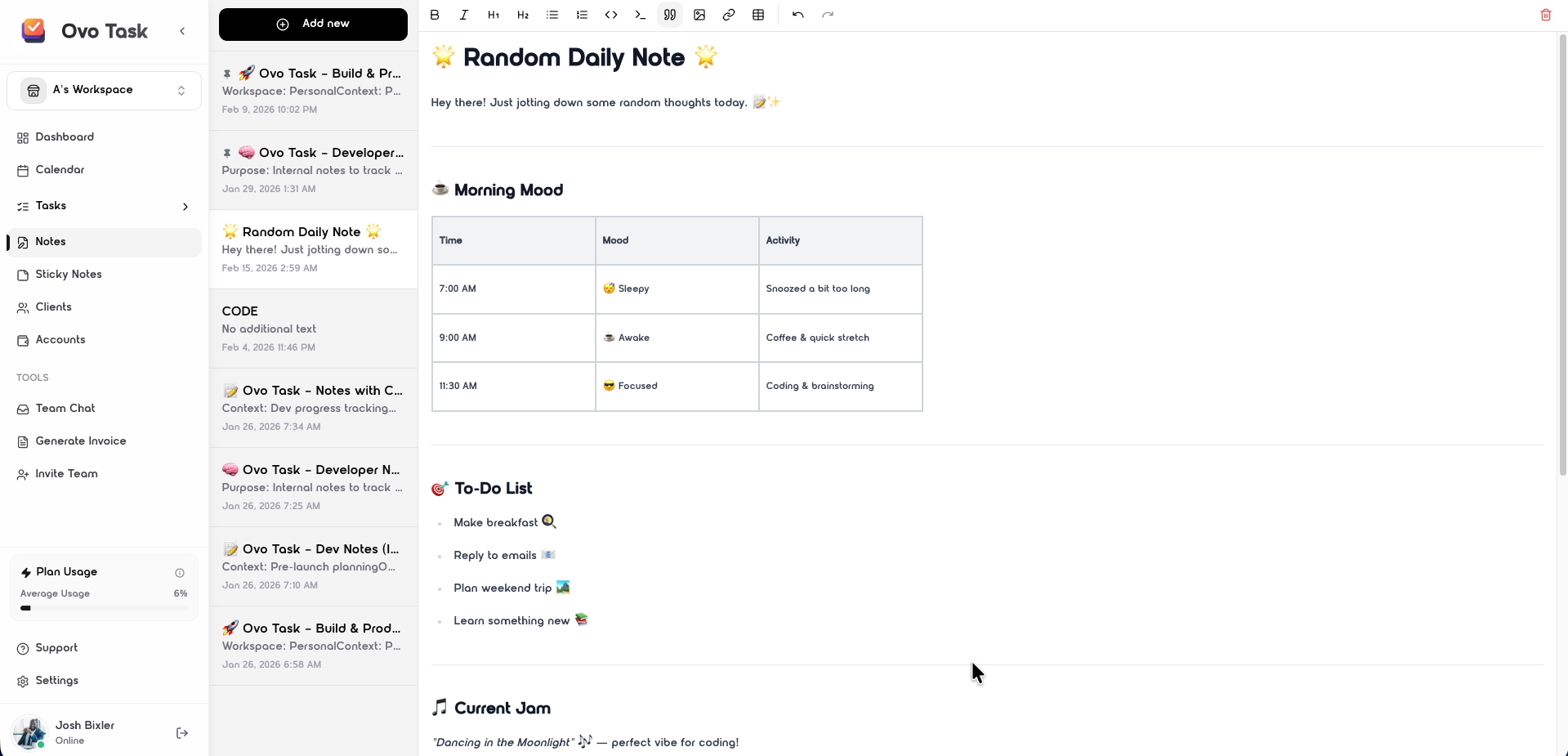Toggle inline code formatting
Screen dimensions: 1568x756
611,15
